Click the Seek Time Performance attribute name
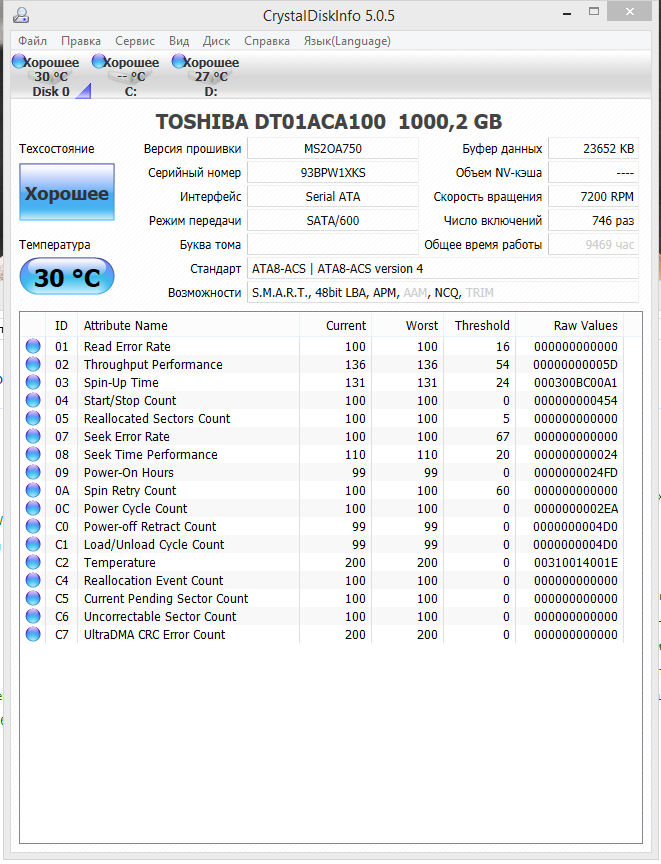The image size is (661, 864). [x=150, y=455]
